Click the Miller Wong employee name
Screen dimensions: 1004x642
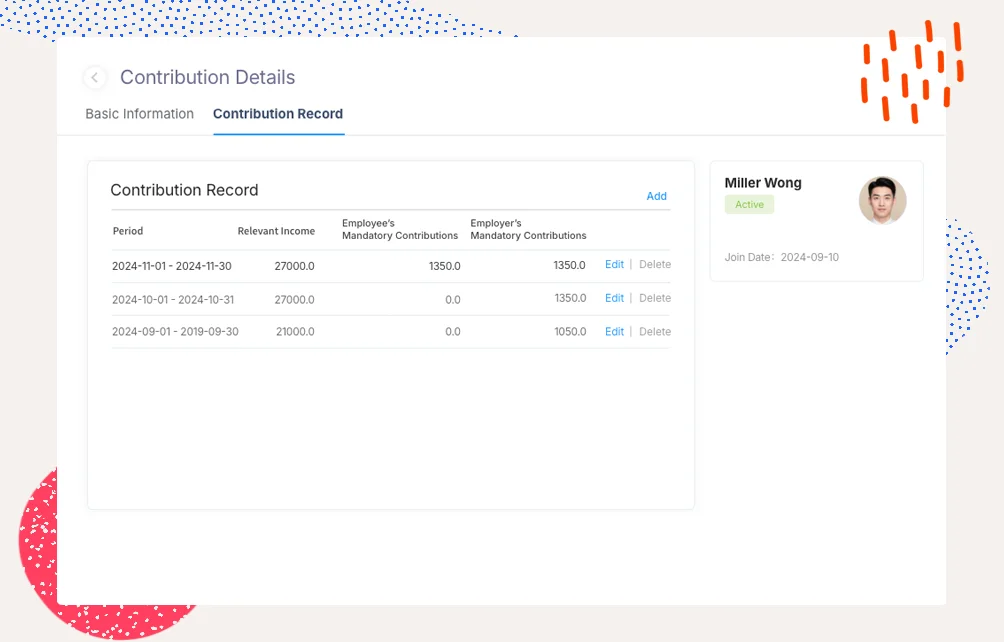coord(763,183)
